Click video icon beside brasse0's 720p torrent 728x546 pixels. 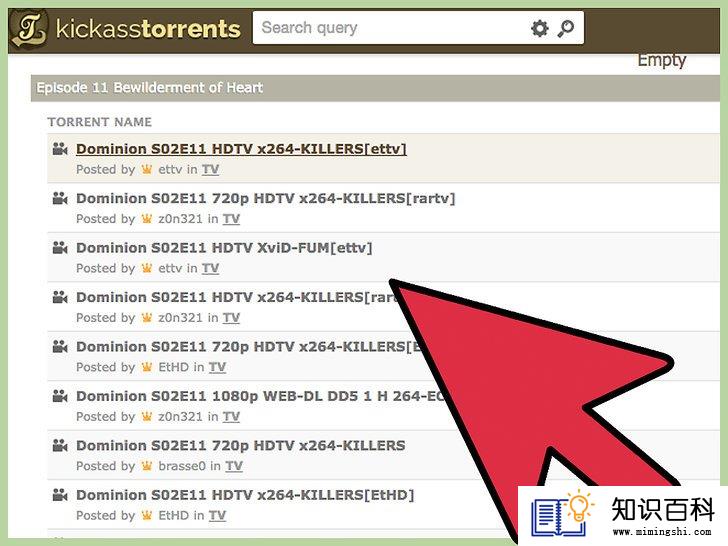[x=60, y=446]
